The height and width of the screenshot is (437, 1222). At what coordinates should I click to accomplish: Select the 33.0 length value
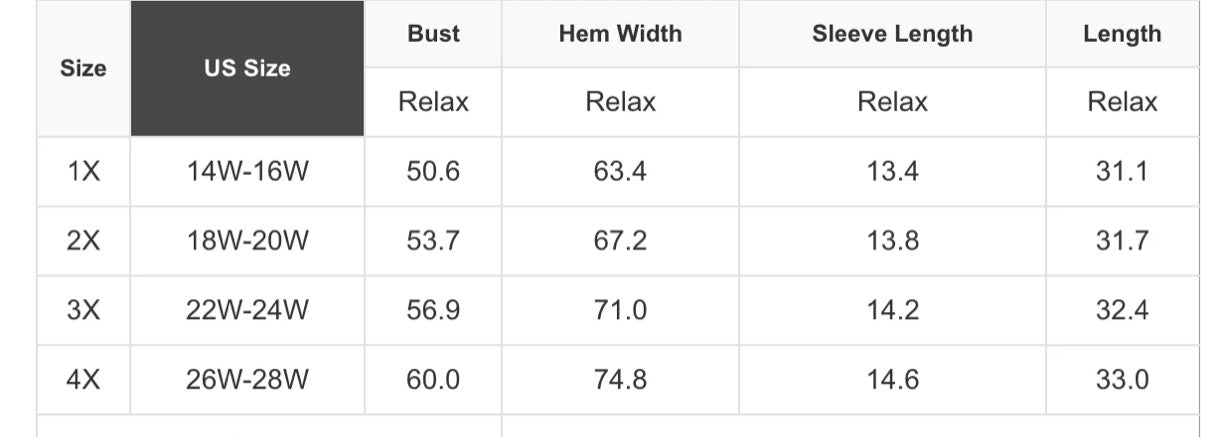click(x=1122, y=380)
